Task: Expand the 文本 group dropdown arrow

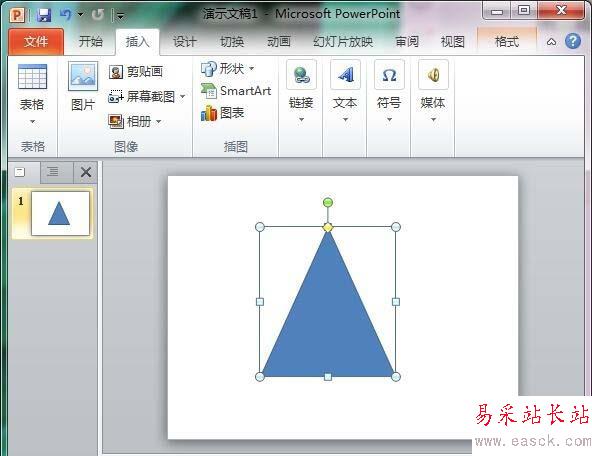Action: click(345, 120)
